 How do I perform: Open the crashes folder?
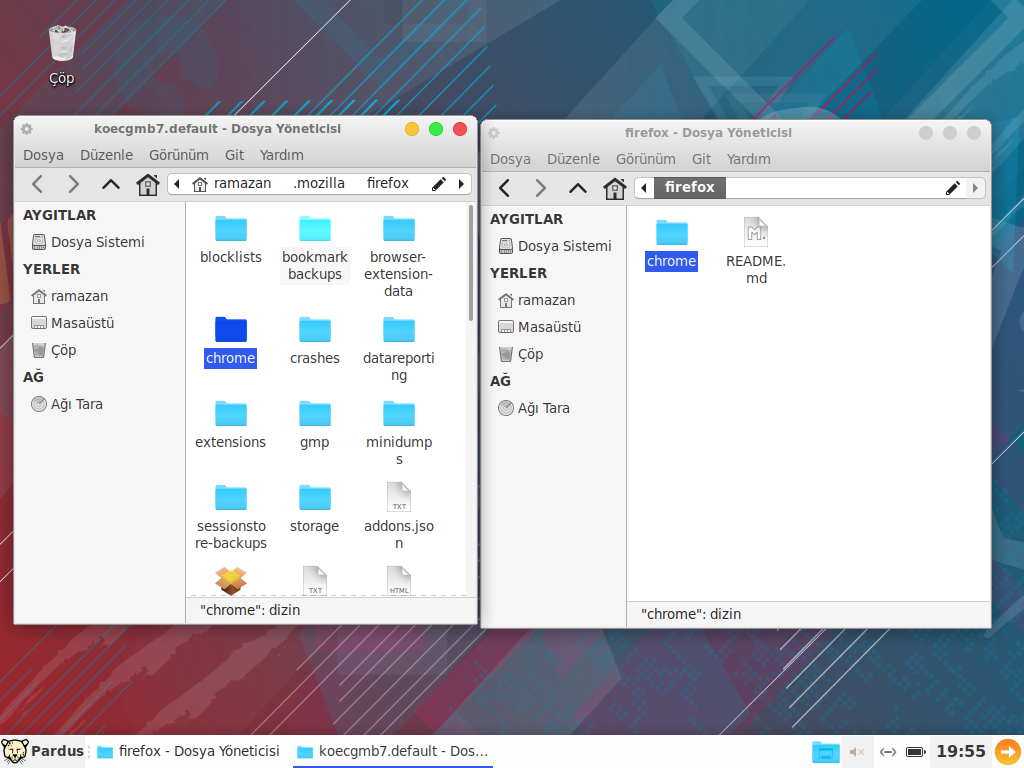point(315,341)
